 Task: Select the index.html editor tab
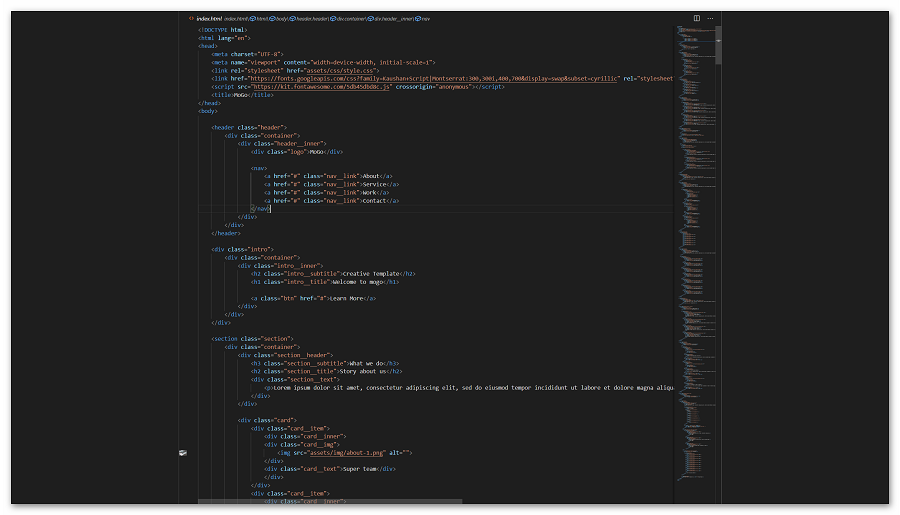(x=207, y=18)
